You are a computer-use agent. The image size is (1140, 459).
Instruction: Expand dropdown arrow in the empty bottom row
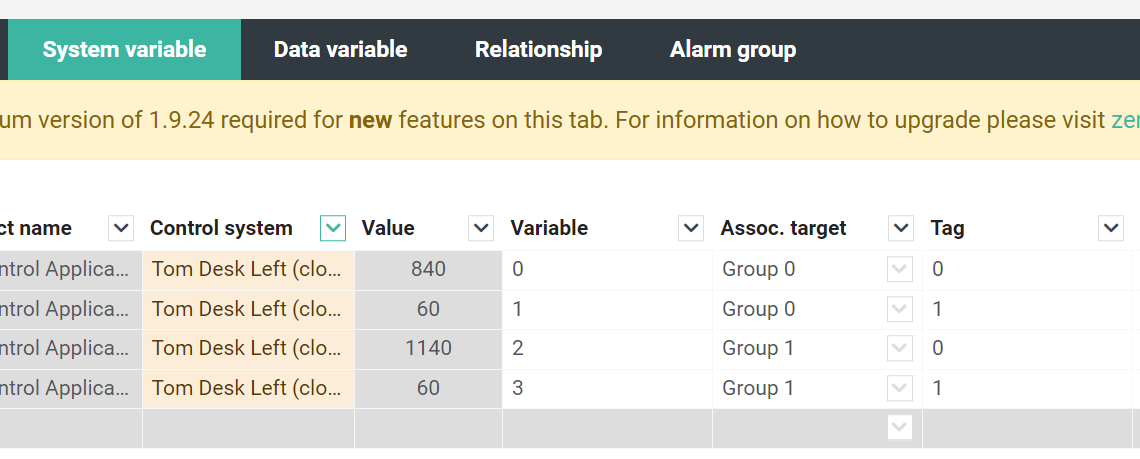point(900,427)
